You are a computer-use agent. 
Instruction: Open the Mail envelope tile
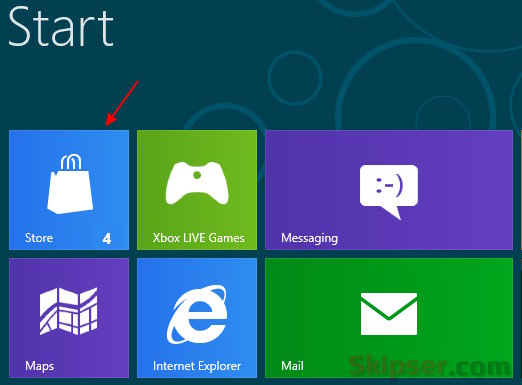pos(389,318)
